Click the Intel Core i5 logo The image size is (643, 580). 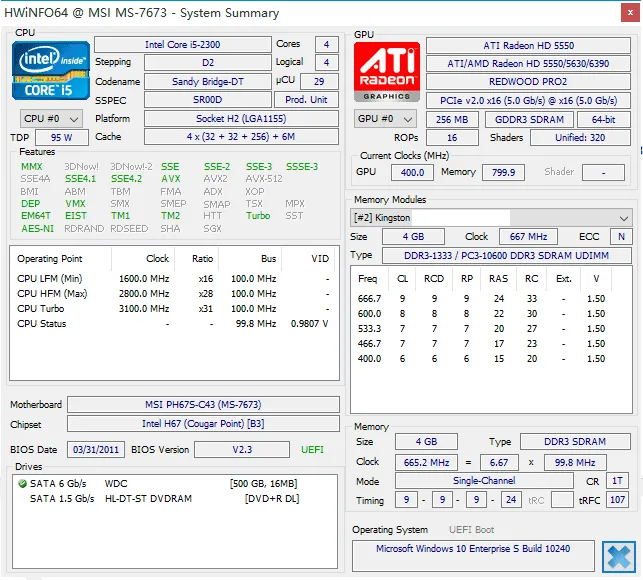(x=50, y=72)
